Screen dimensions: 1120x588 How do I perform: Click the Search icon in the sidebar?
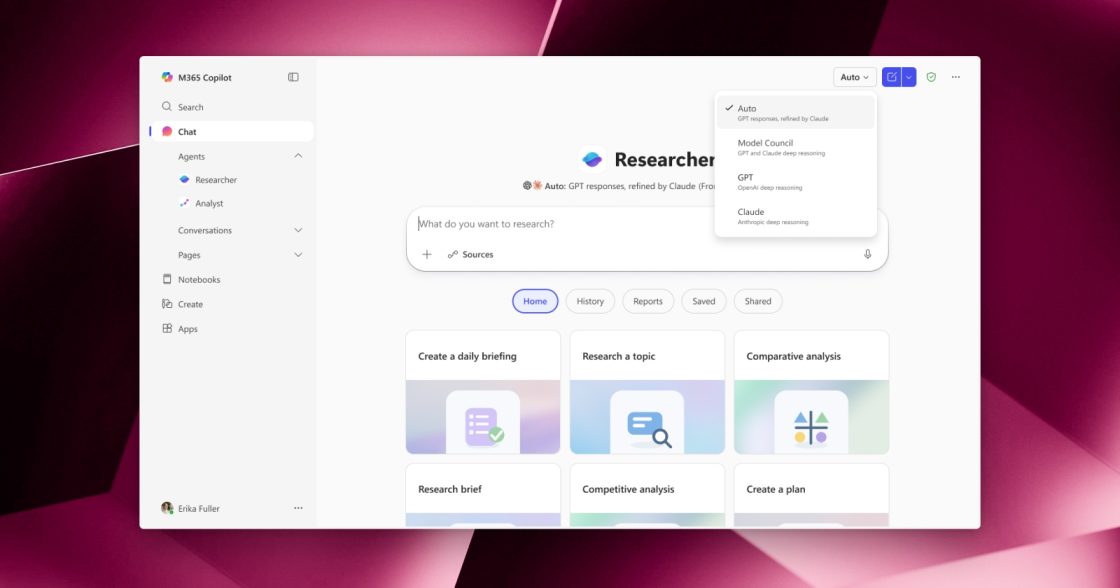click(165, 106)
